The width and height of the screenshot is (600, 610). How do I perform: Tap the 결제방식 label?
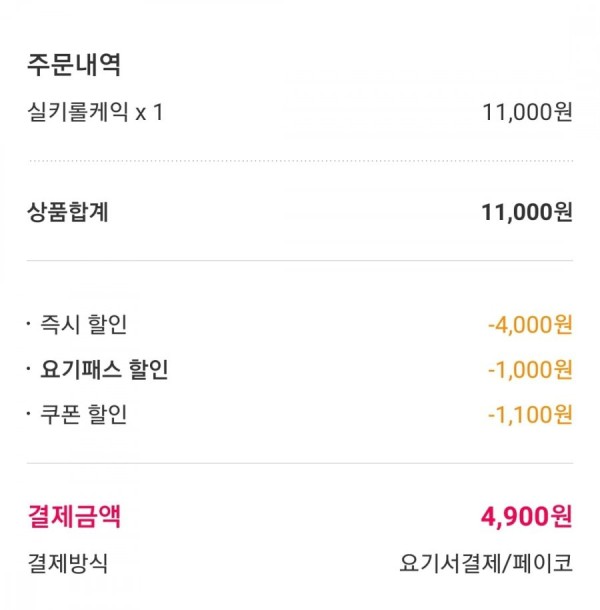coord(67,563)
